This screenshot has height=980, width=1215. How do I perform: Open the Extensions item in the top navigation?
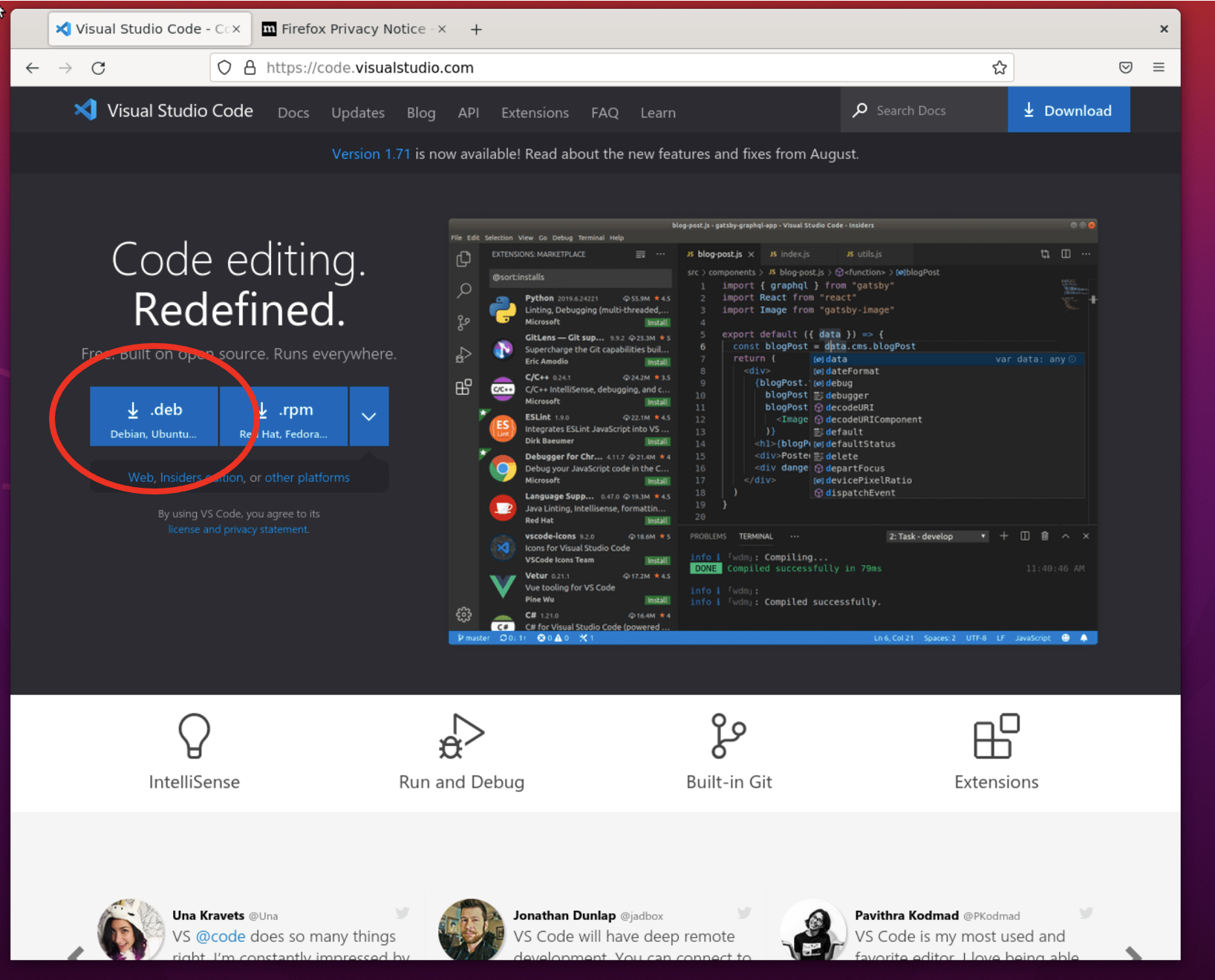point(535,113)
